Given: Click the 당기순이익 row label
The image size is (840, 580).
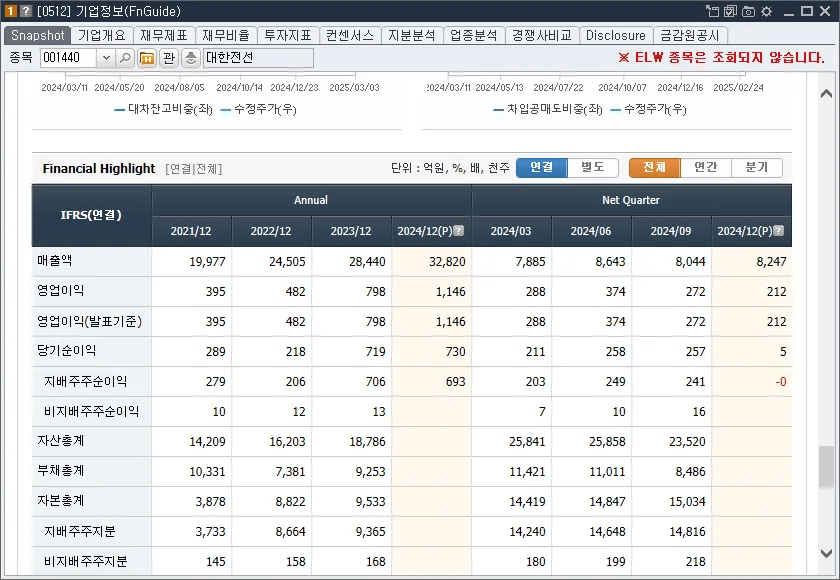Looking at the screenshot, I should click(66, 351).
